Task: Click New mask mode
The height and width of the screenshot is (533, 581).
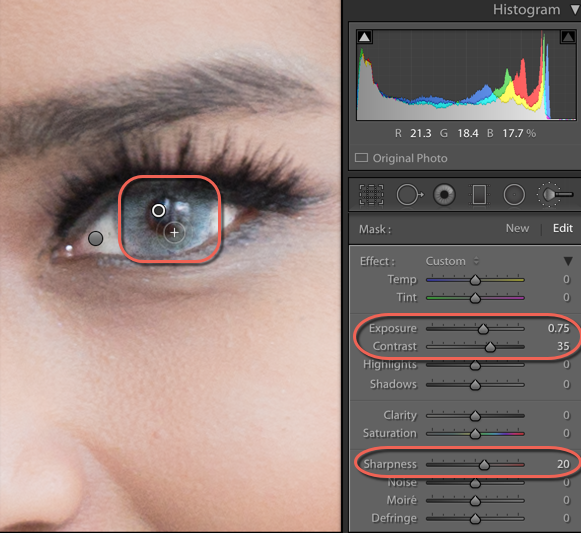Action: (517, 228)
